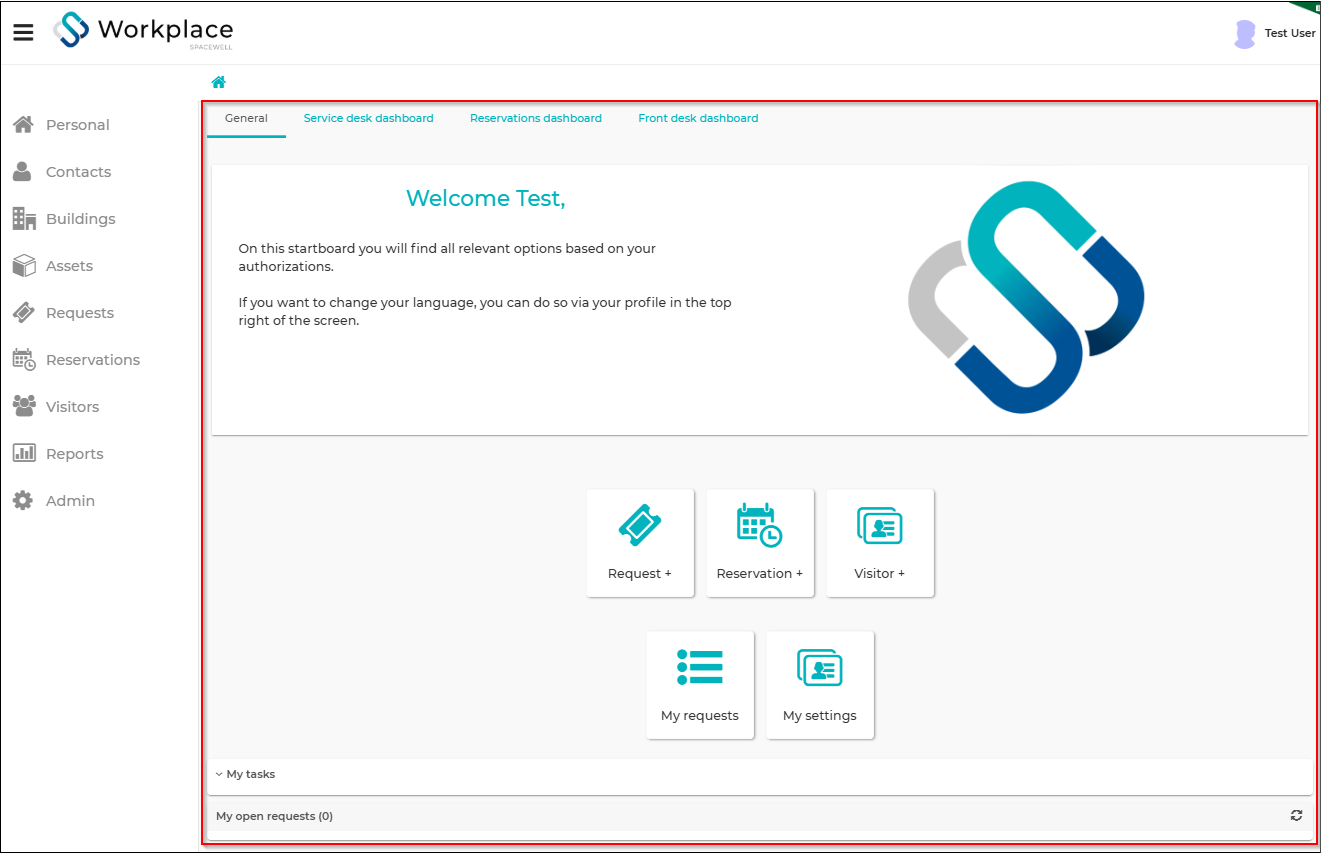
Task: Open Reports from the sidebar
Action: pos(75,454)
